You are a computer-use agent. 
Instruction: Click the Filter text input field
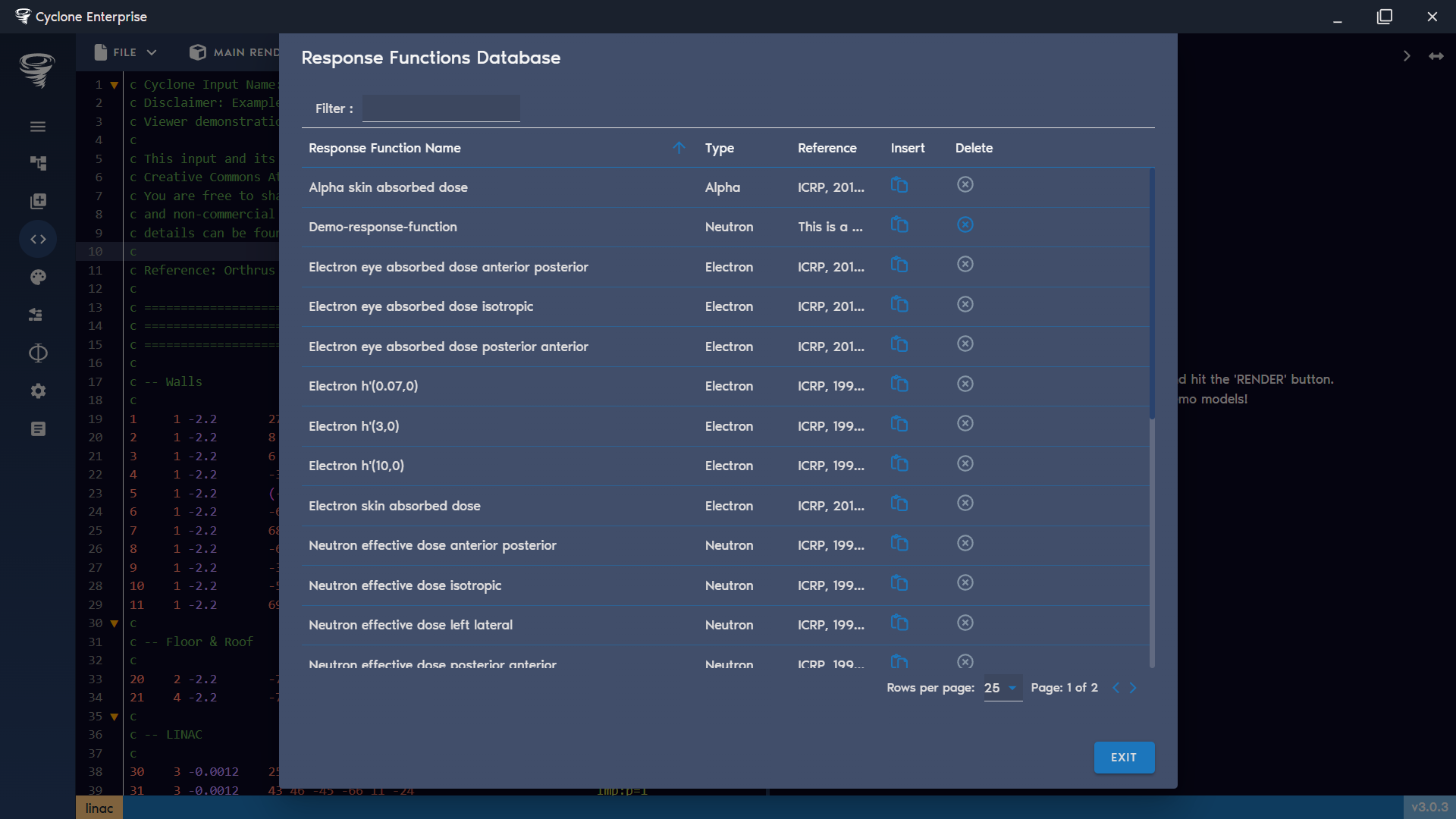pyautogui.click(x=441, y=108)
